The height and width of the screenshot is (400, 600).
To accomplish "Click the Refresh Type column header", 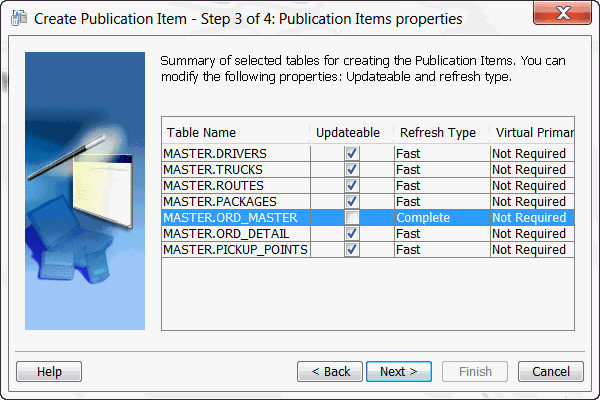I will (442, 132).
